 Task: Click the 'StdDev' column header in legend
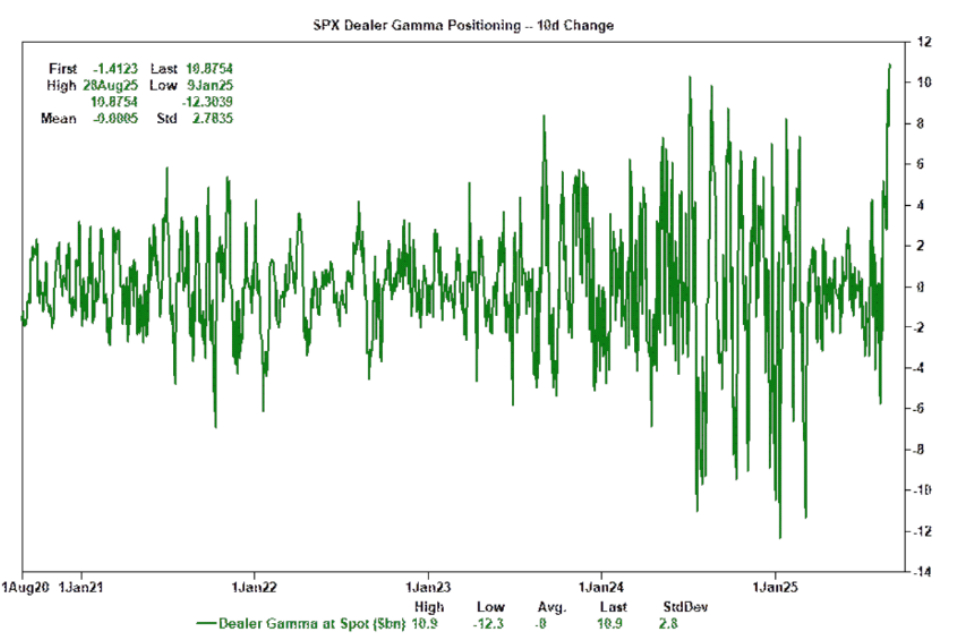click(680, 607)
